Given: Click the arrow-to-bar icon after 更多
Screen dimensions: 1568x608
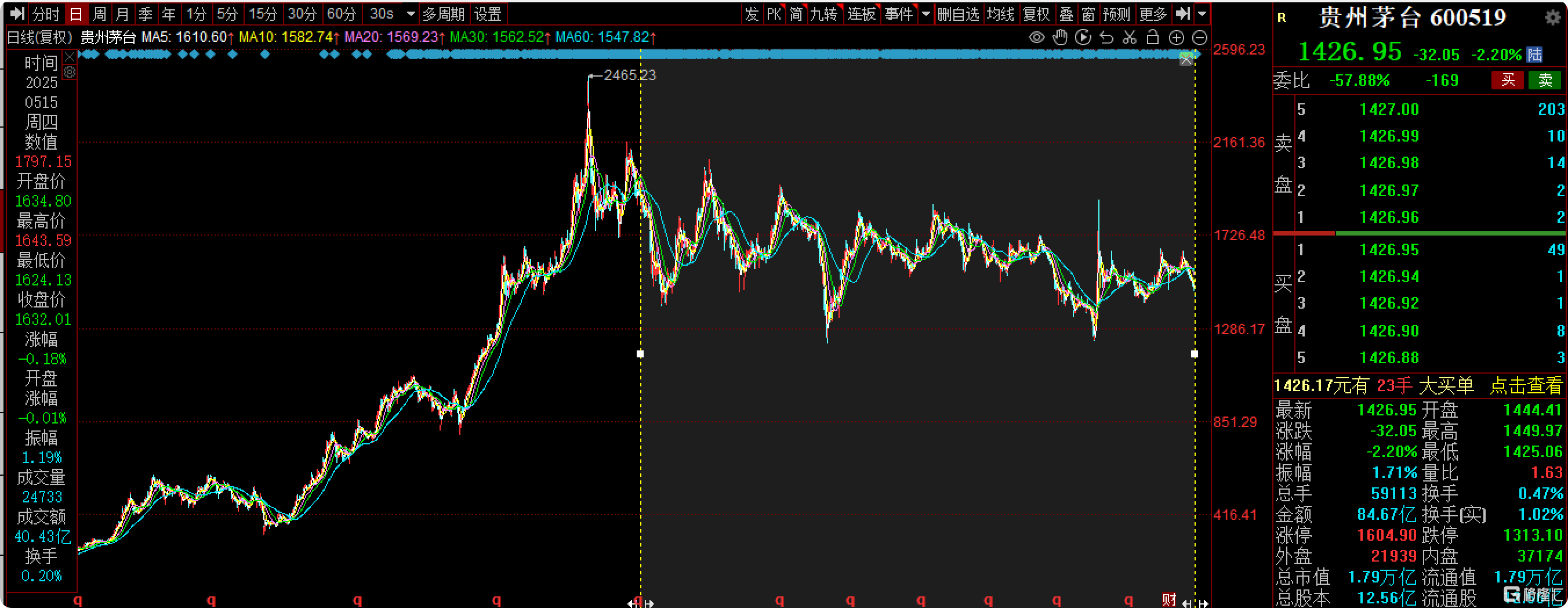Looking at the screenshot, I should [1182, 13].
